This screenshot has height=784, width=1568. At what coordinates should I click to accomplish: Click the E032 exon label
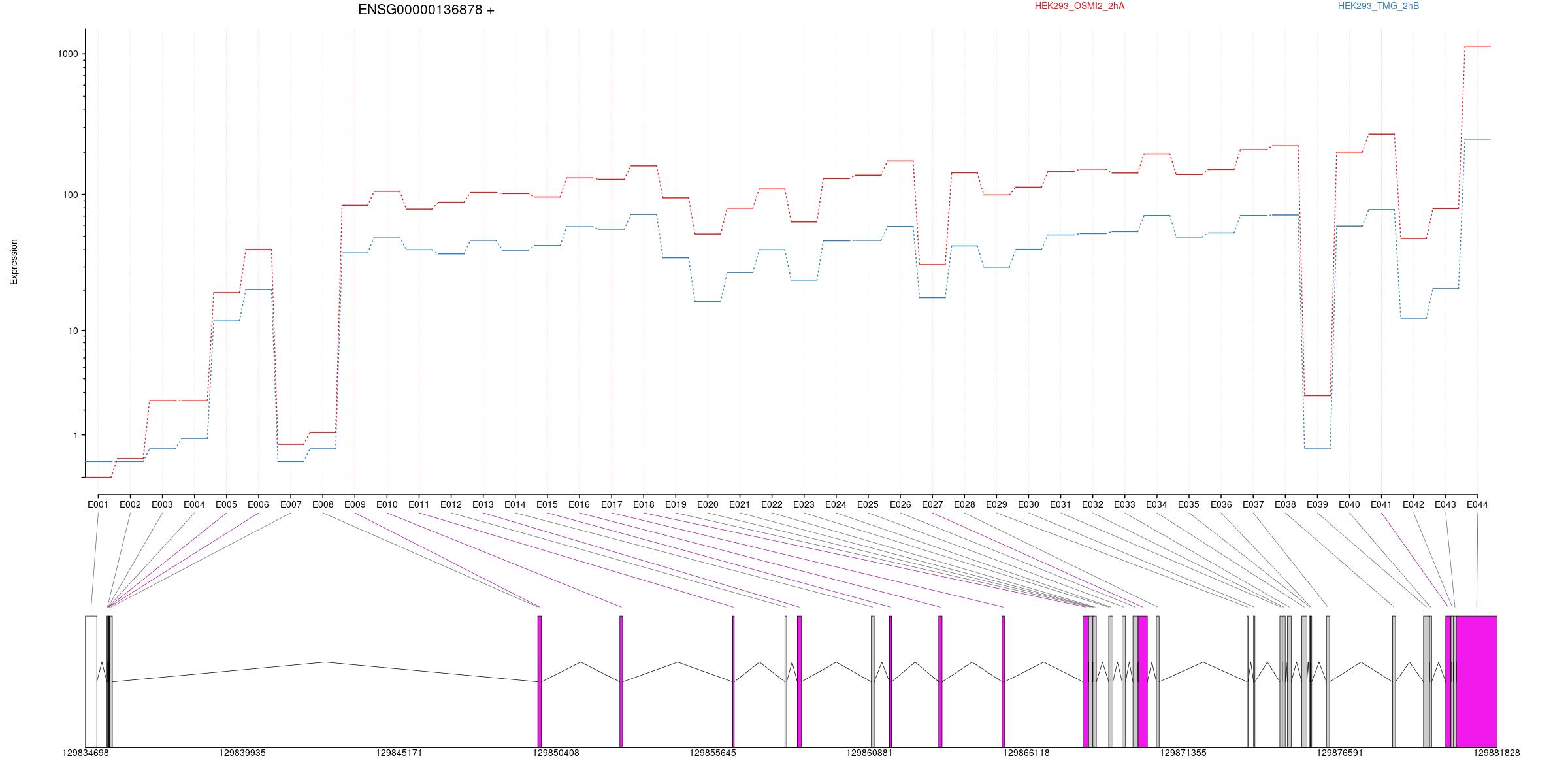pyautogui.click(x=1092, y=504)
